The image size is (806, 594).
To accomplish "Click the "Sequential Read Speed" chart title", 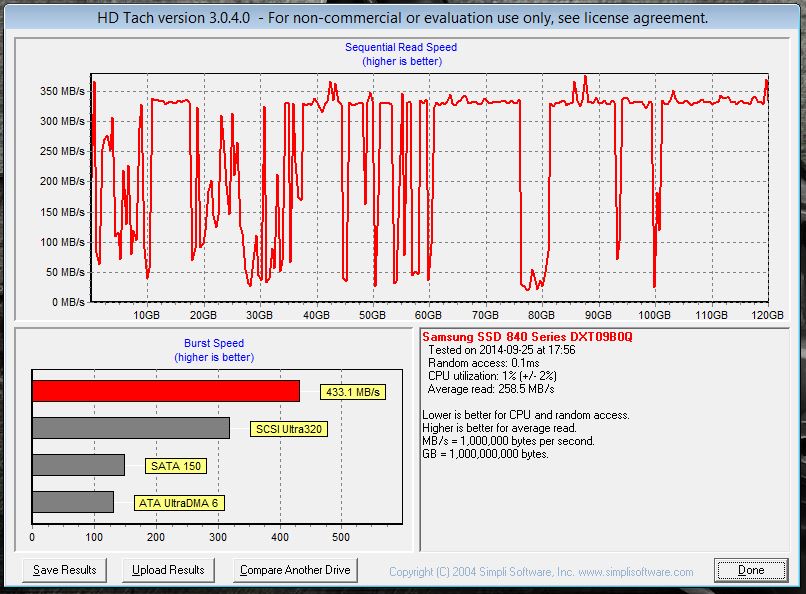I will point(401,47).
